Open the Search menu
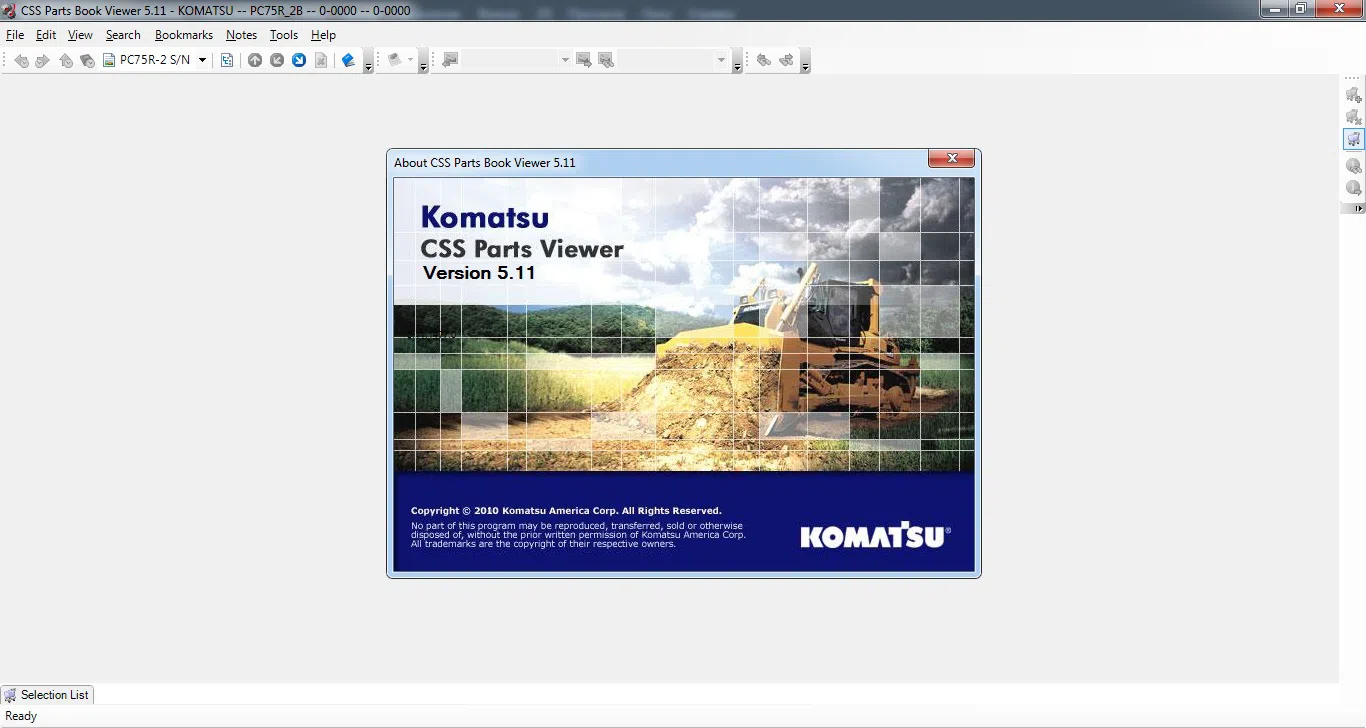1366x728 pixels. click(123, 35)
